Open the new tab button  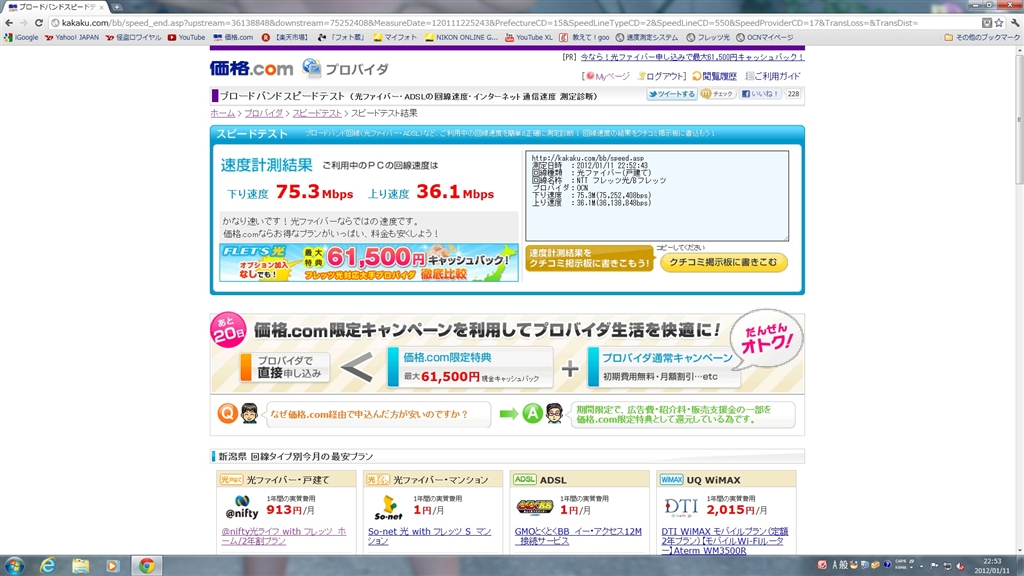click(117, 7)
